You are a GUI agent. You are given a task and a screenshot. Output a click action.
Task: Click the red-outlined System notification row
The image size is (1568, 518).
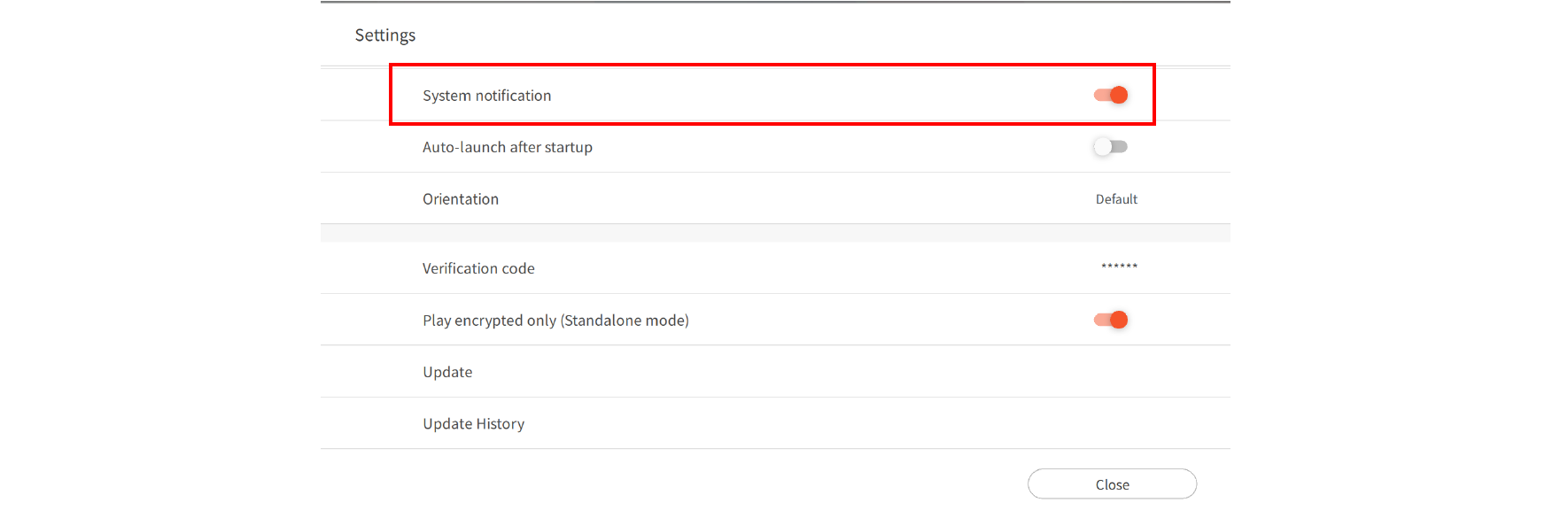coord(771,95)
